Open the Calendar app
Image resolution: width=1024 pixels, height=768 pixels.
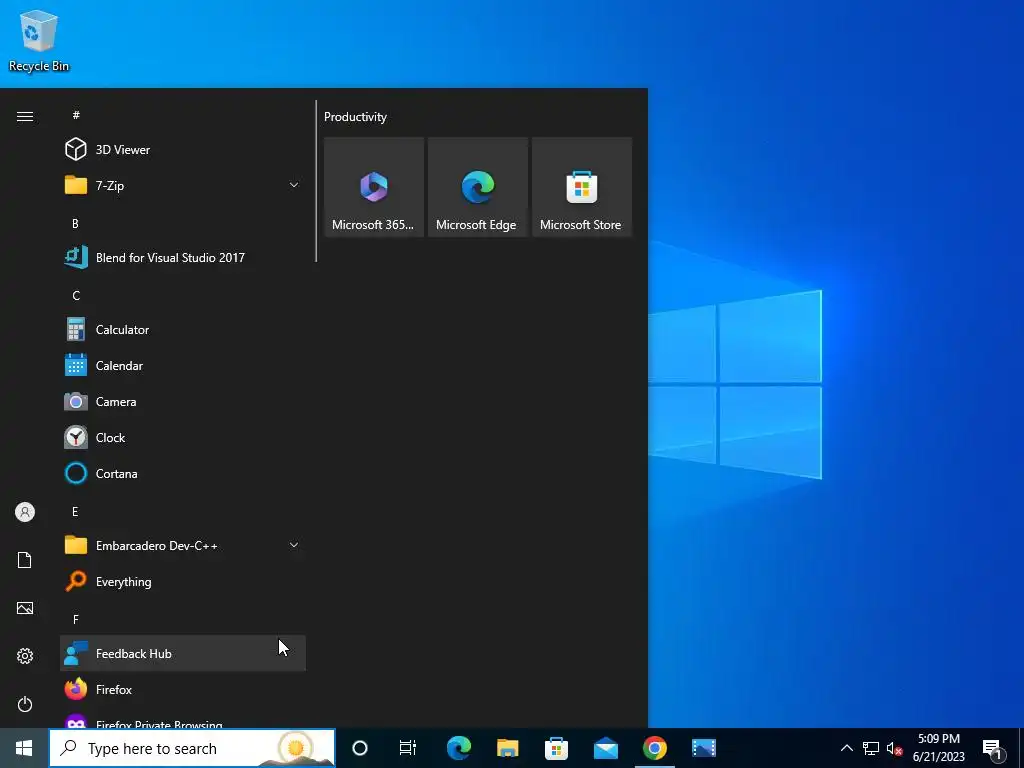[x=183, y=366]
